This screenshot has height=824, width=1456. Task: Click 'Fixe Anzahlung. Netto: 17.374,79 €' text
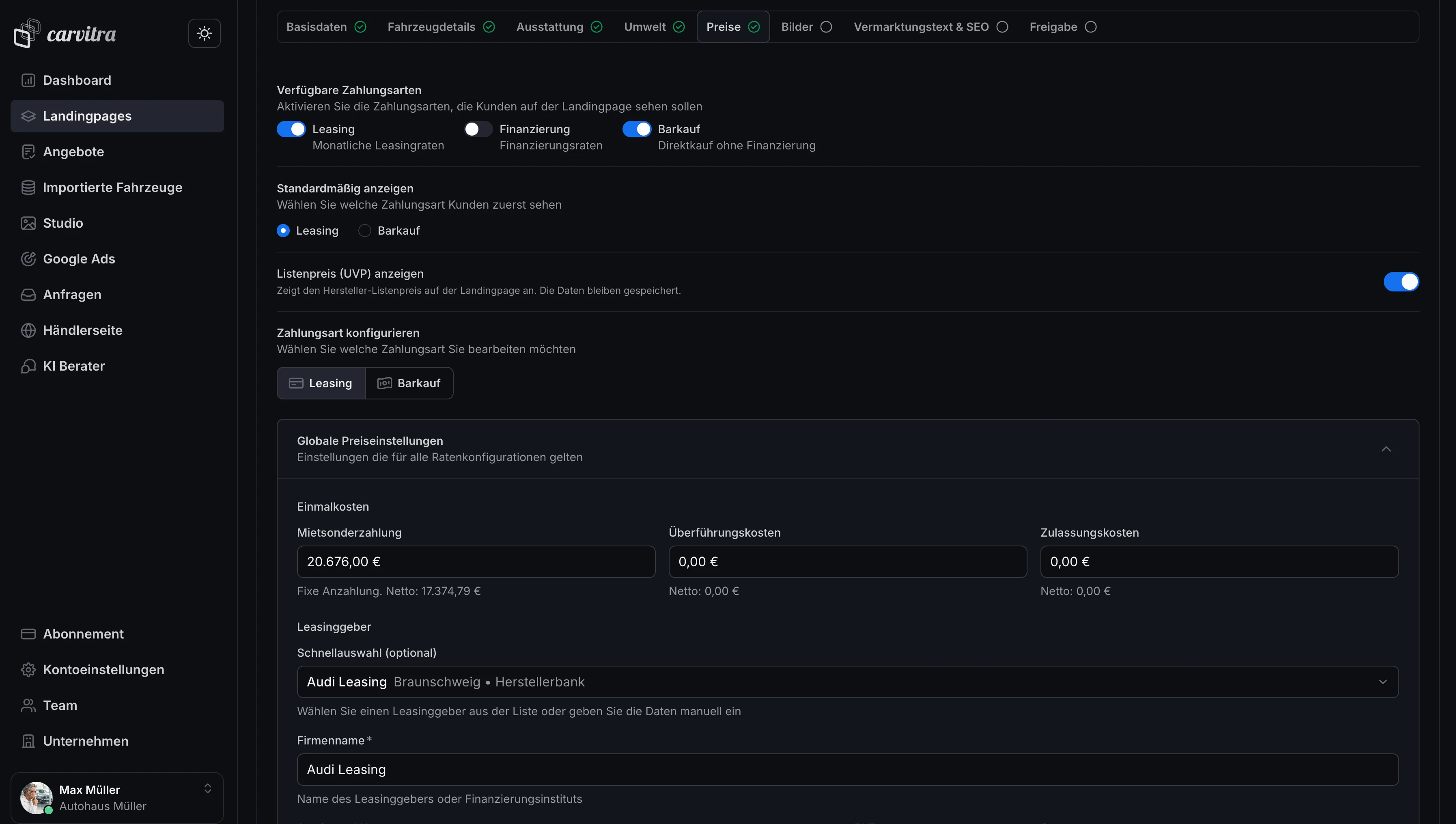pos(389,591)
